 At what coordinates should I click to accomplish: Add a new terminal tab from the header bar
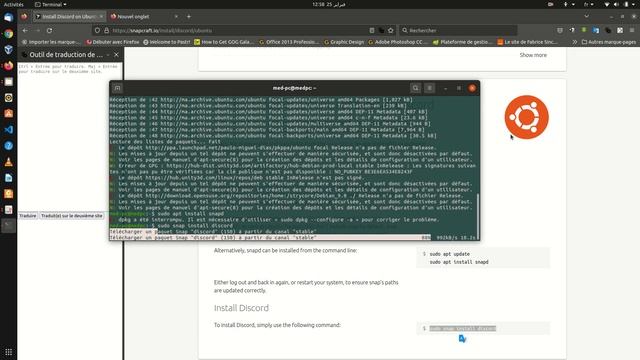pos(118,88)
